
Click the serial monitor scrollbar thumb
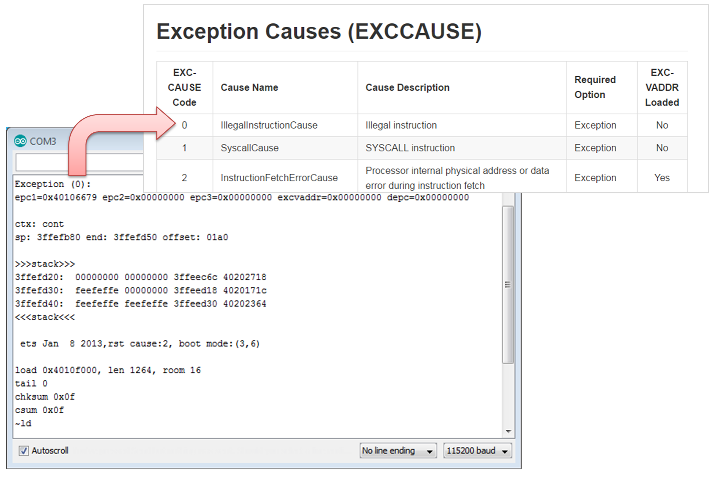point(508,285)
